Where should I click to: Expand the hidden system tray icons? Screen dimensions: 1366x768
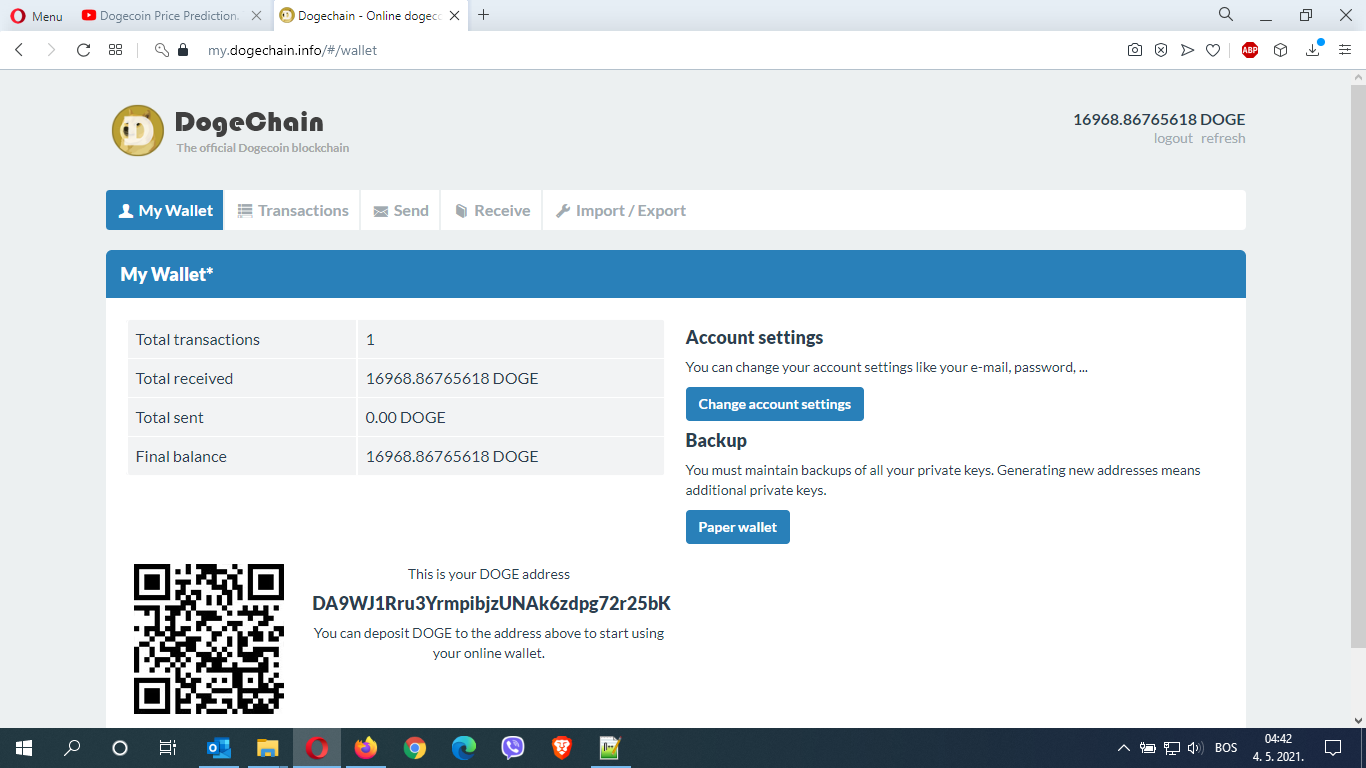coord(1124,748)
